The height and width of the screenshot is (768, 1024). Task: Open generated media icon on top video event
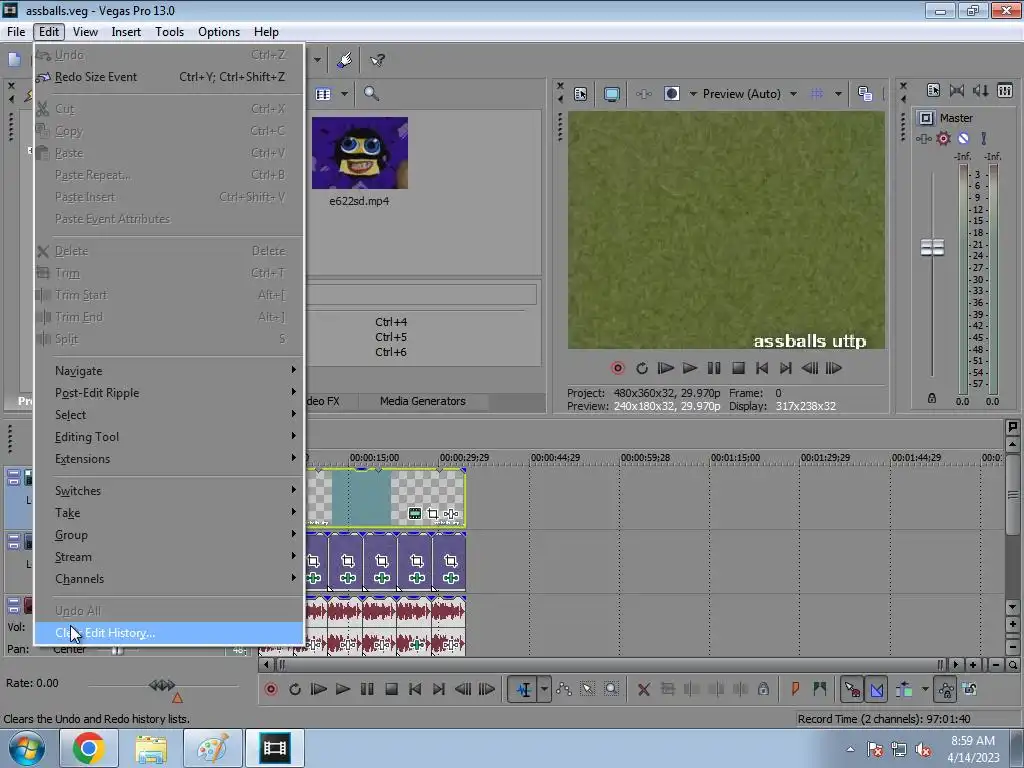(x=415, y=514)
